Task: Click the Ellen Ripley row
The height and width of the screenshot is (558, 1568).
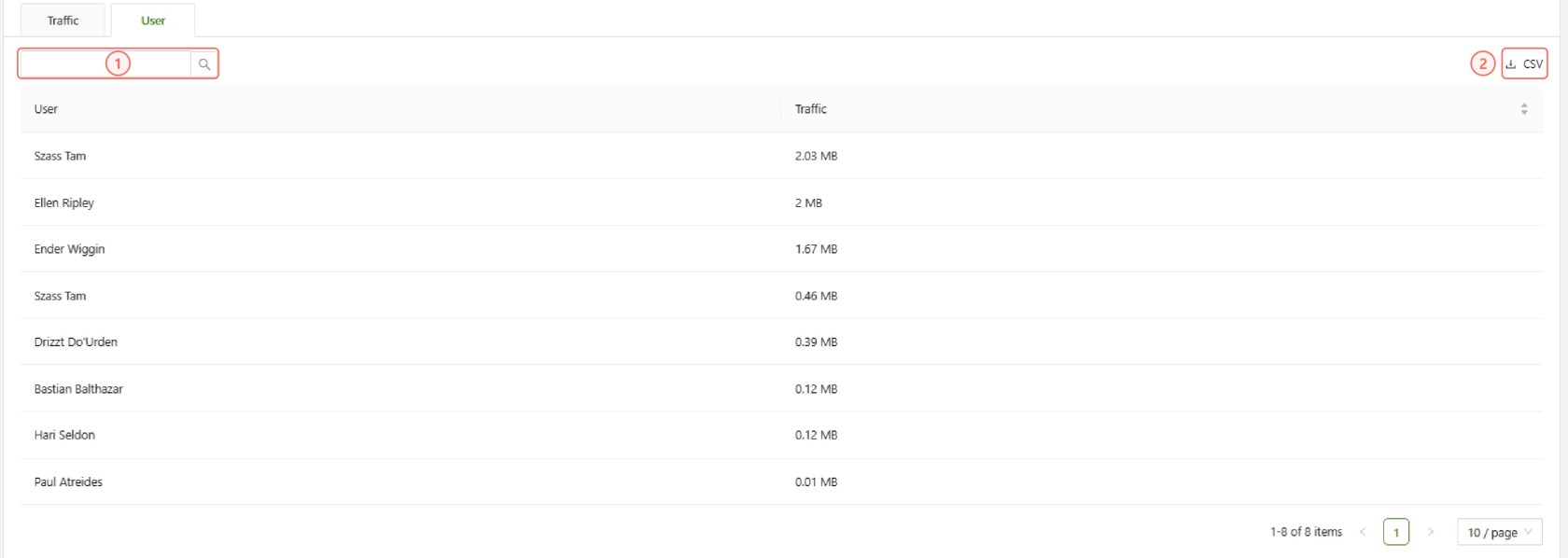Action: (64, 202)
